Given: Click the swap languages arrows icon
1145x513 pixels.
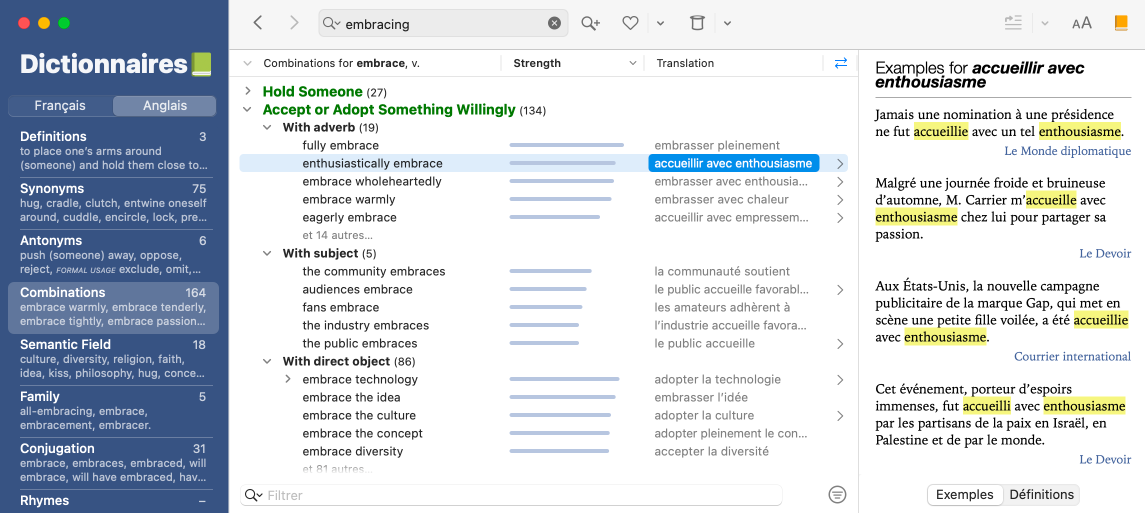Looking at the screenshot, I should [840, 63].
